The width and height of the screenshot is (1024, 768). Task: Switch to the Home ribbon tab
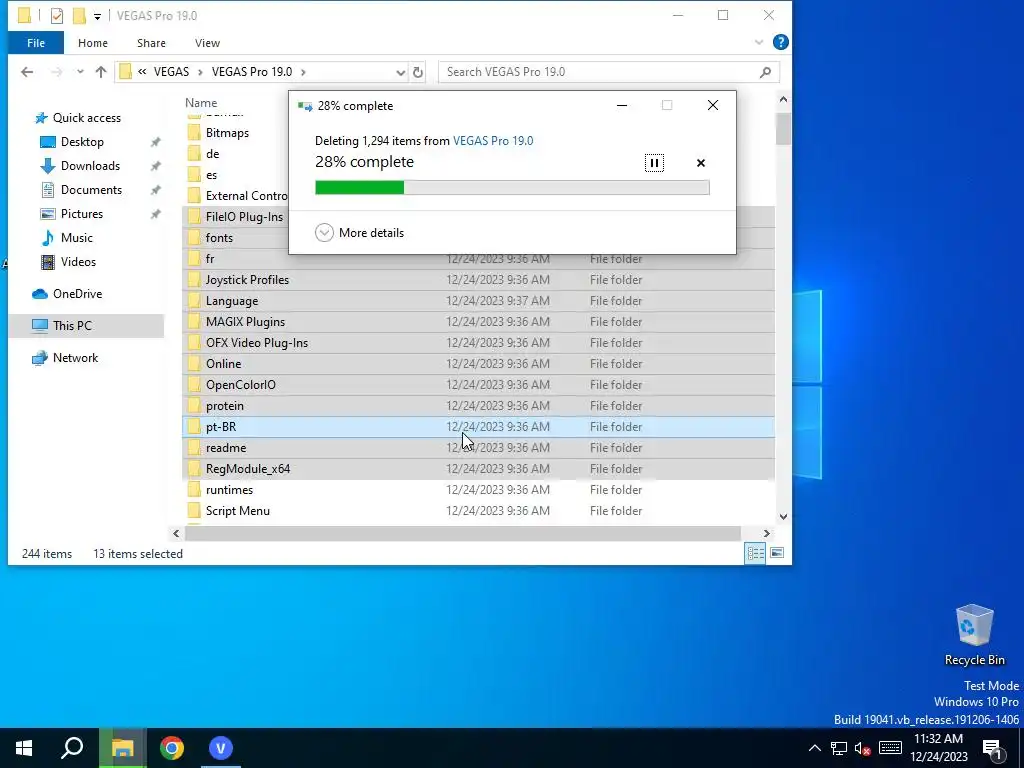click(93, 43)
